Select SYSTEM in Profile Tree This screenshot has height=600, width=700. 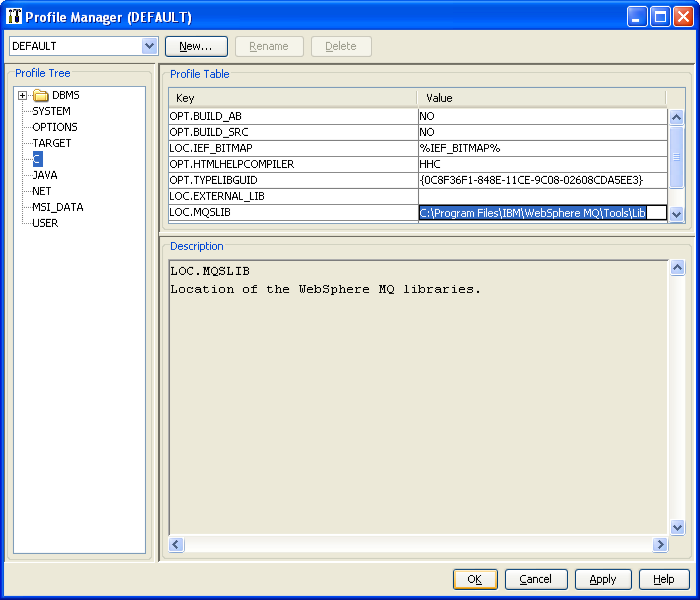pos(51,111)
